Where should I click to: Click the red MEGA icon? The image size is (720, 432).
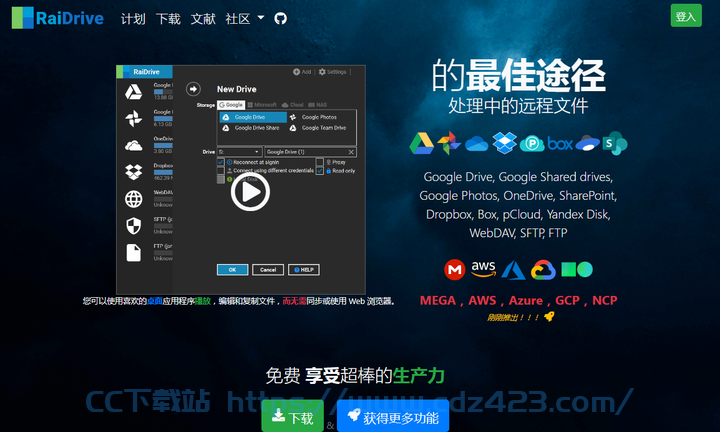click(455, 269)
